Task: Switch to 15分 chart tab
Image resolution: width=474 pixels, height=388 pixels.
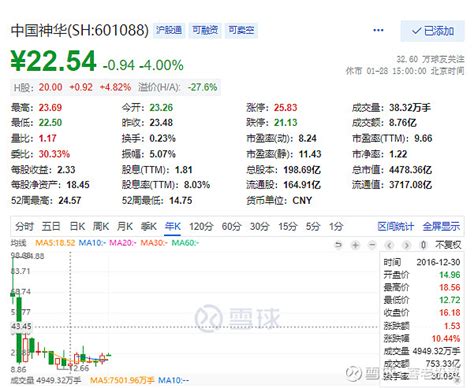Action: tap(288, 227)
